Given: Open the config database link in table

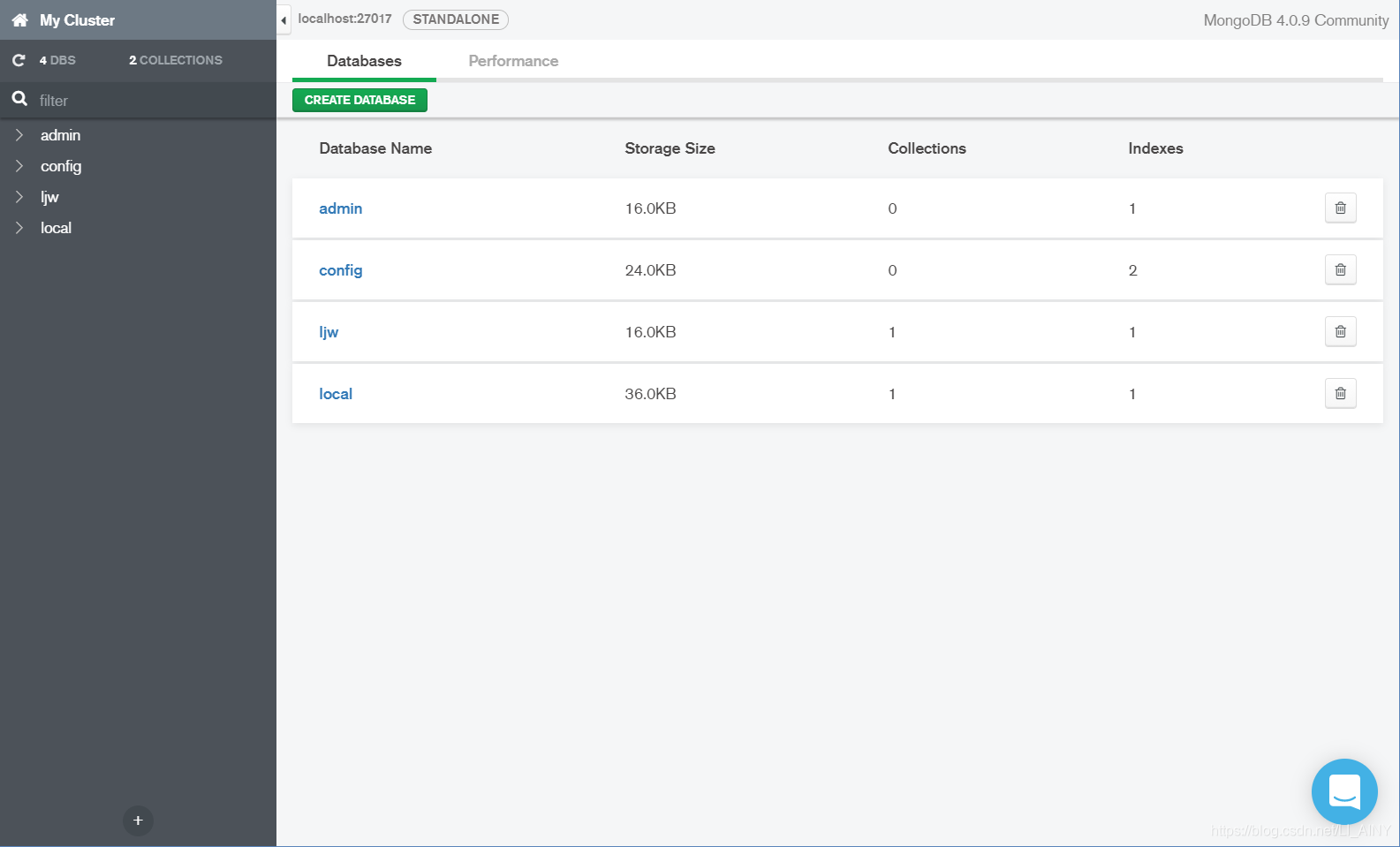Looking at the screenshot, I should coord(341,270).
